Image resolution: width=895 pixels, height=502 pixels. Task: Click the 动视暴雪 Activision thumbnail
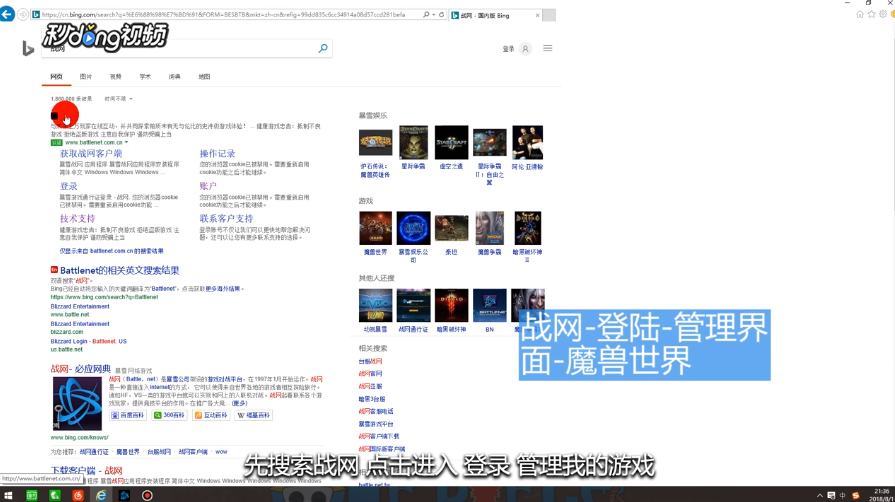point(375,306)
